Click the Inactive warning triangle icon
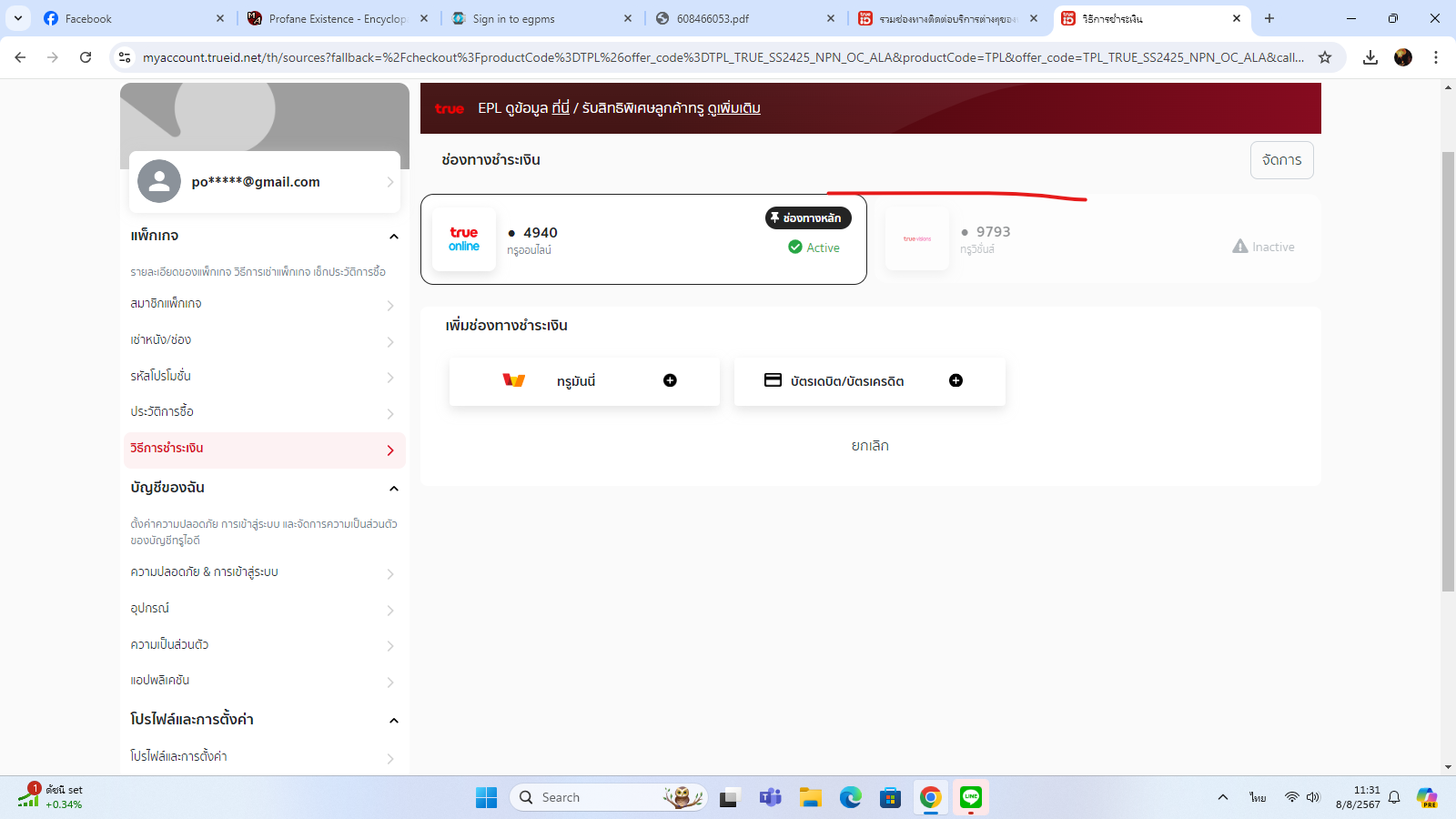The width and height of the screenshot is (1456, 819). click(x=1240, y=246)
